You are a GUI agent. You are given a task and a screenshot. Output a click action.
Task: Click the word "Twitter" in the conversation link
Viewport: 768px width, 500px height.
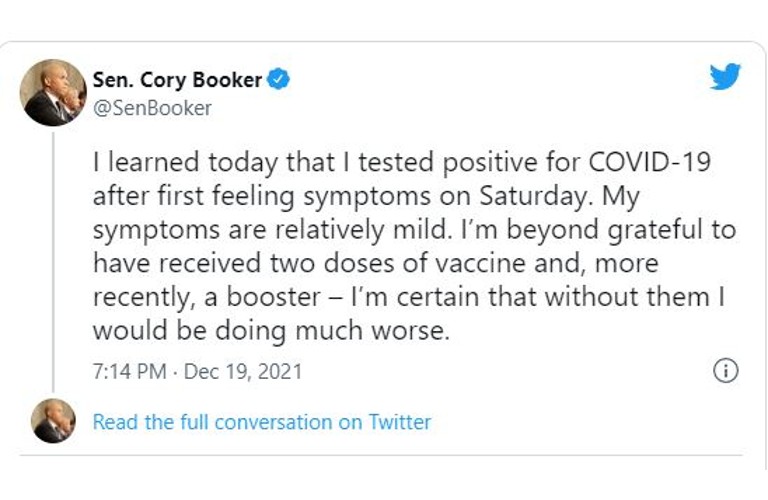tap(399, 422)
